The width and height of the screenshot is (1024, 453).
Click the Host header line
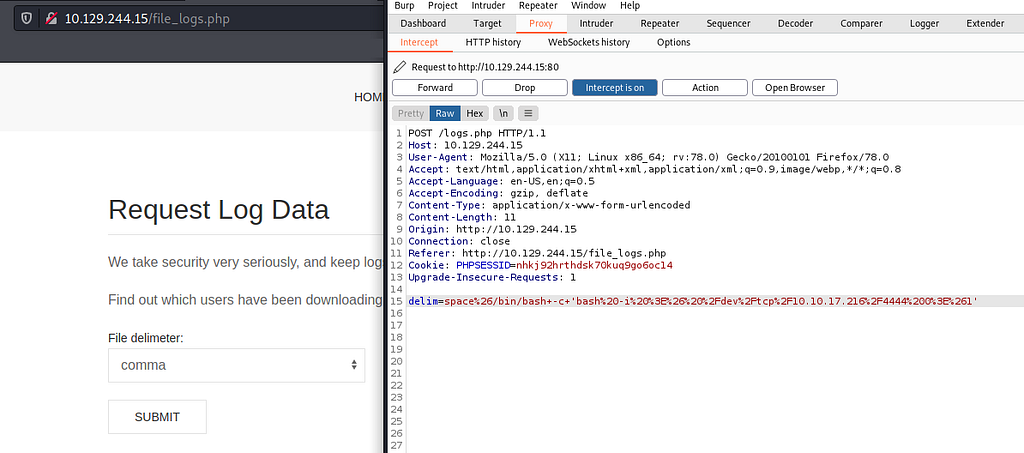(x=465, y=145)
